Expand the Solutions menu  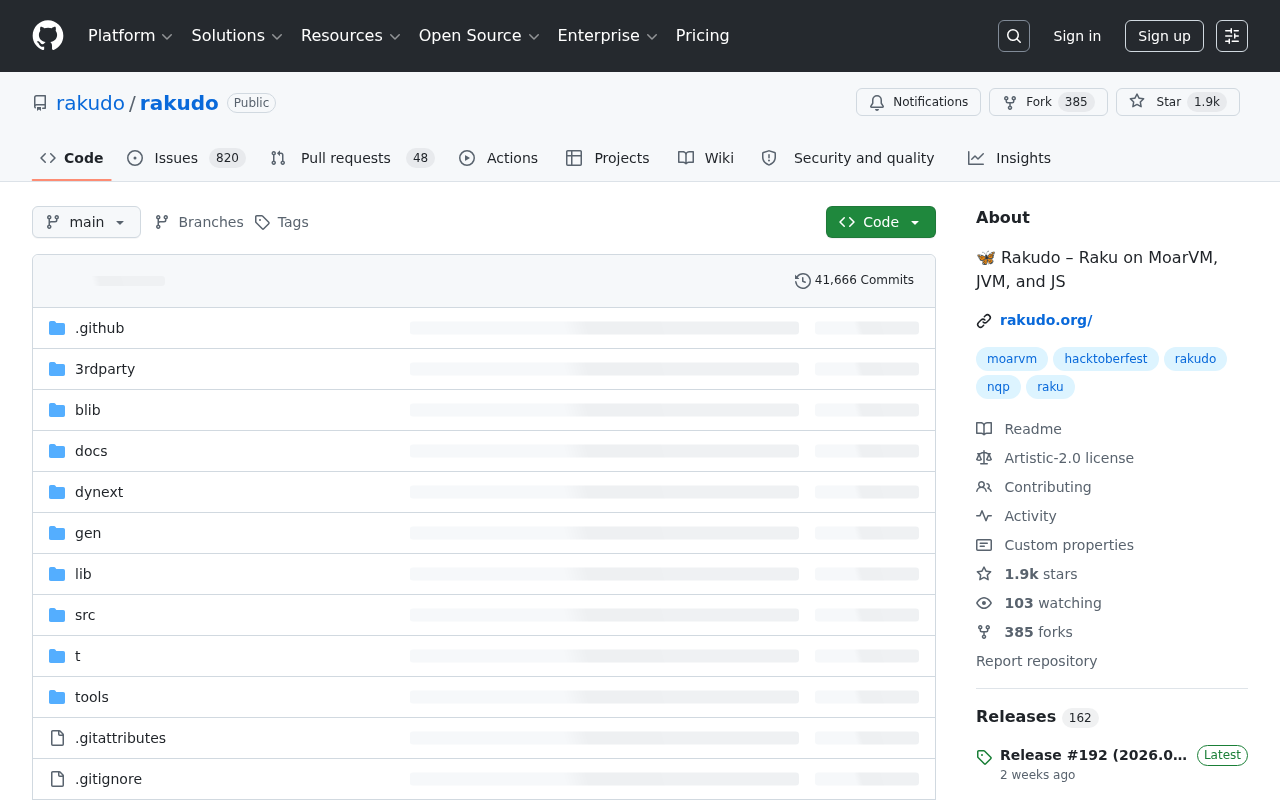tap(237, 36)
